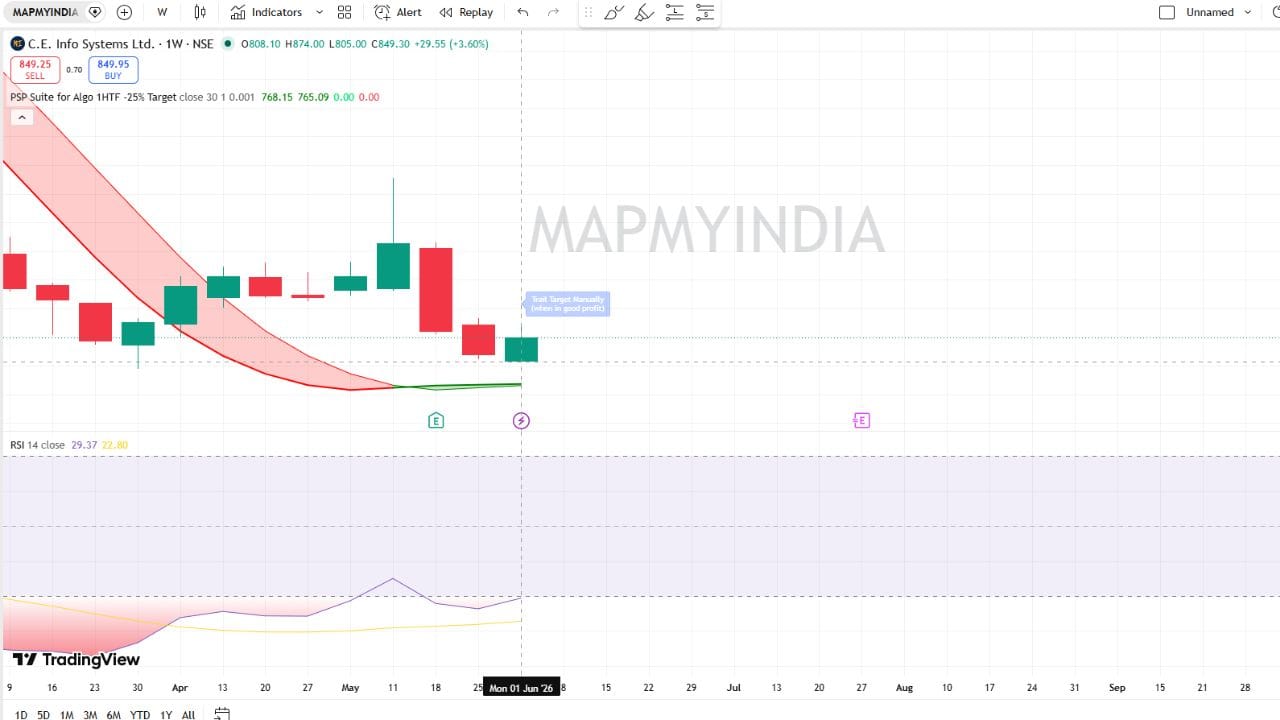Image resolution: width=1280 pixels, height=720 pixels.
Task: Collapse the indicator legend with the arrow
Action: tap(21, 117)
